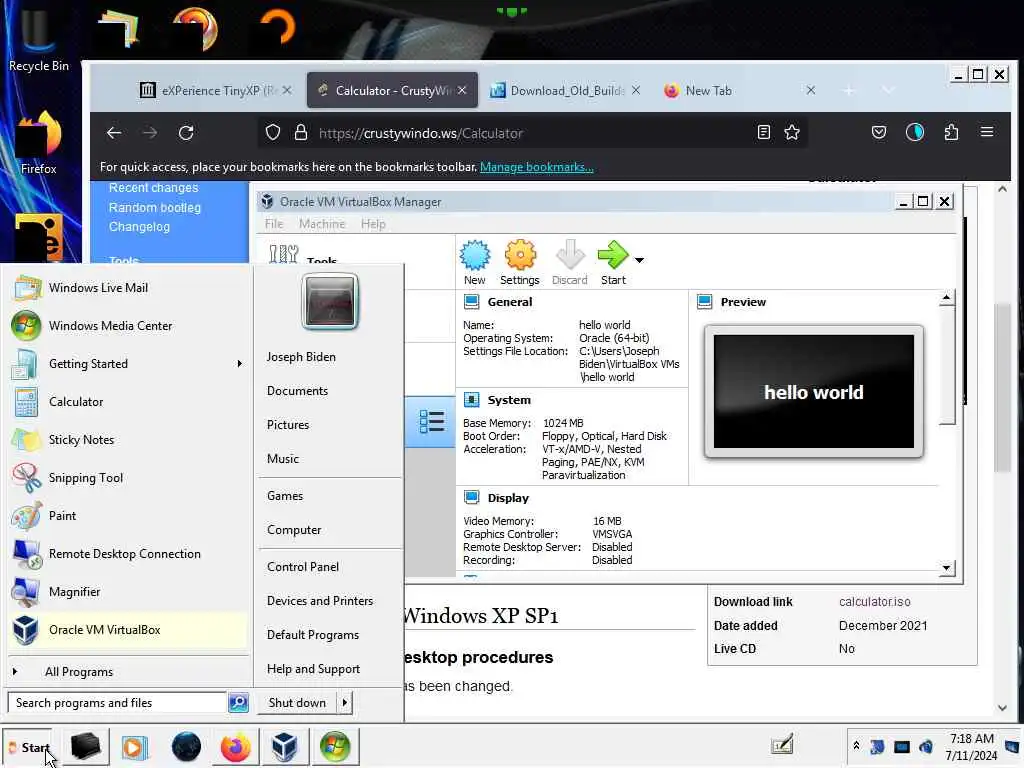Viewport: 1024px width, 768px height.
Task: Click the Shut down button
Action: tap(297, 703)
